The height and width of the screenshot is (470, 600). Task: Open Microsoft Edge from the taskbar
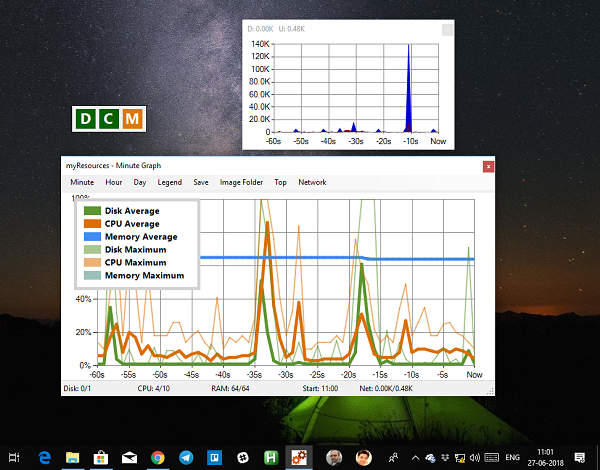pyautogui.click(x=45, y=456)
